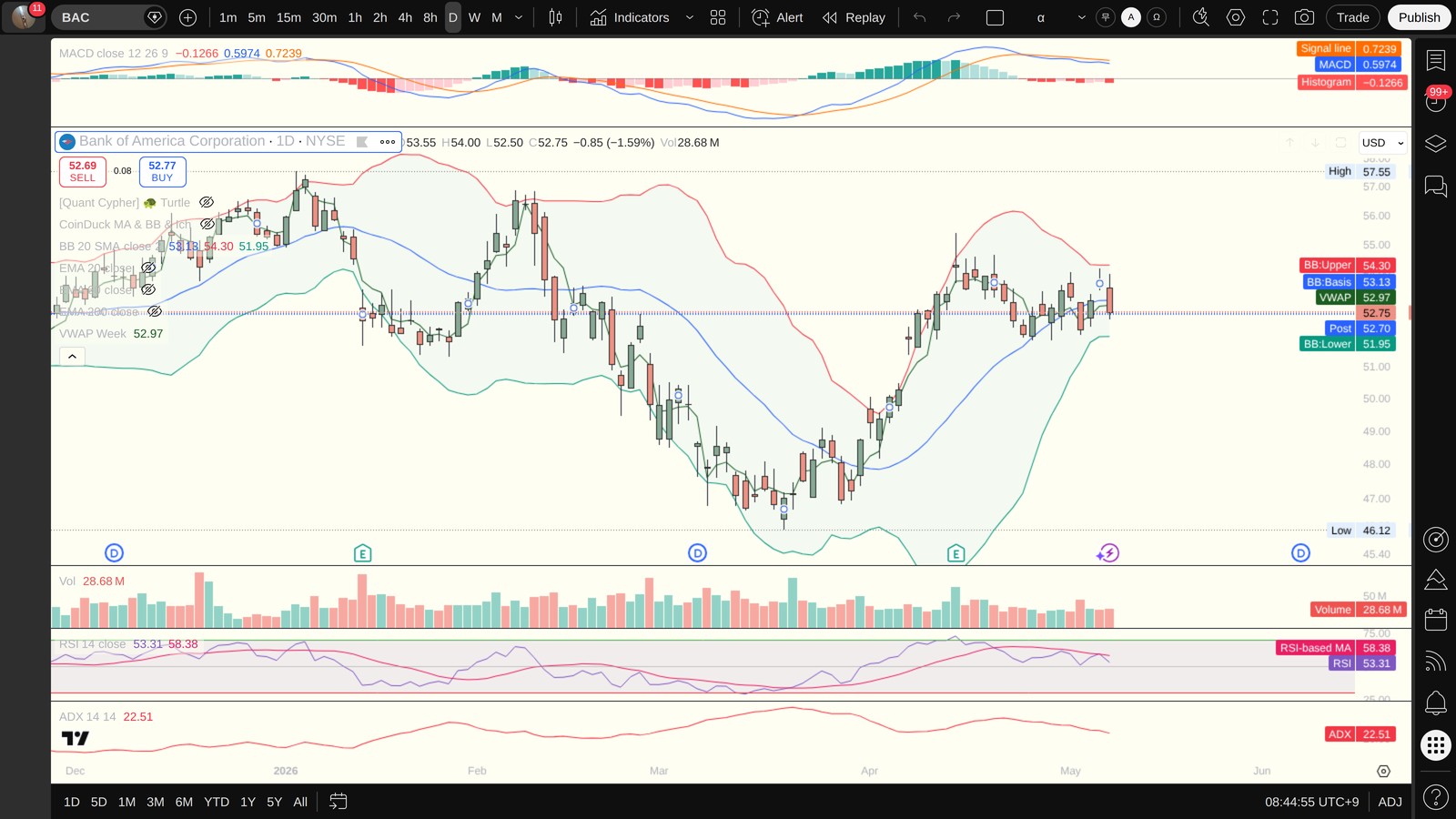1456x819 pixels.
Task: Toggle the flag on BAC symbol
Action: click(362, 142)
